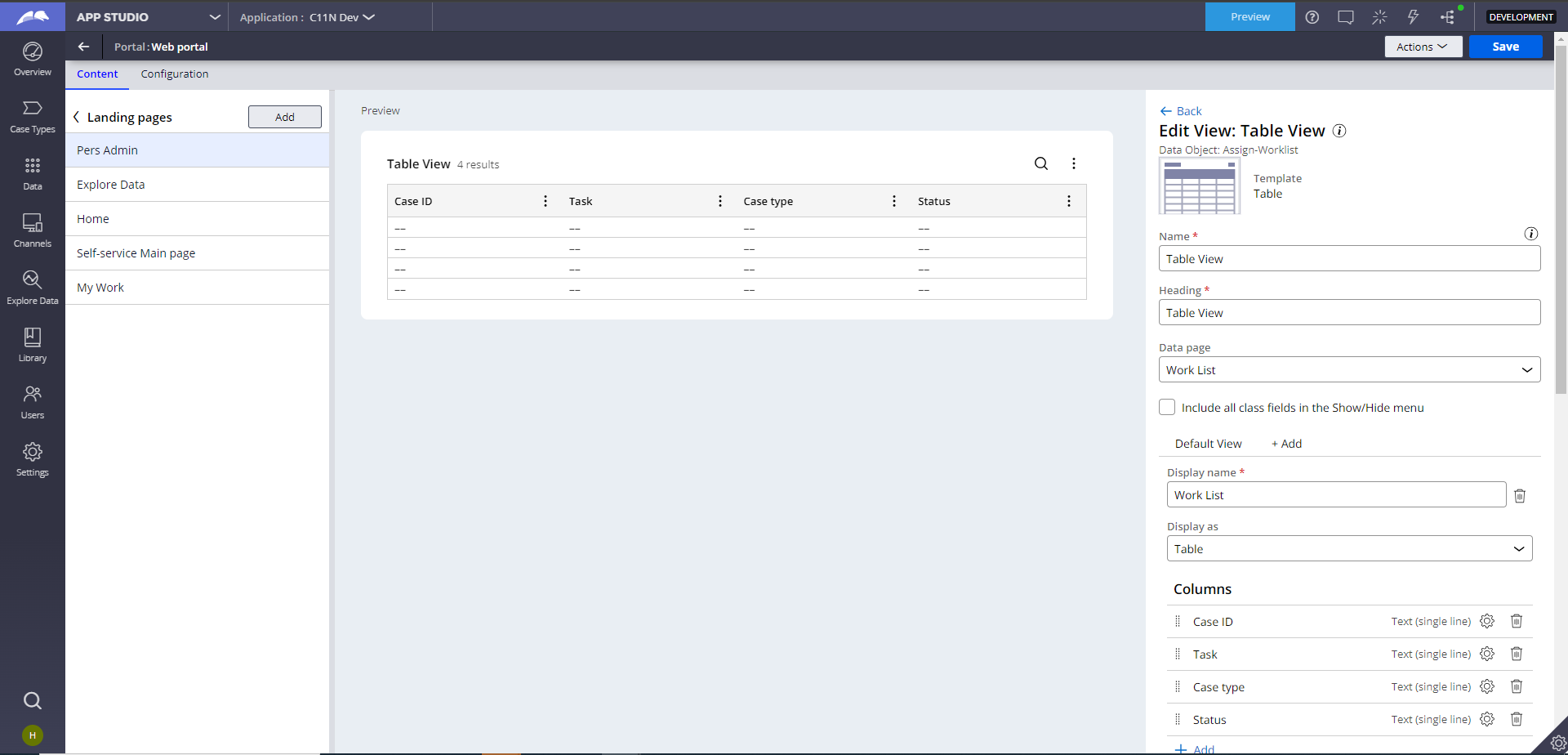Click the Back link in edit panel
The width and height of the screenshot is (1568, 755).
1181,111
